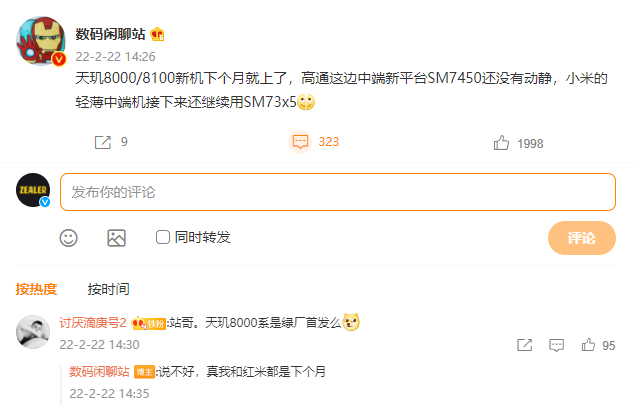Open the ZEALER account avatar
This screenshot has width=636, height=405.
tap(33, 190)
